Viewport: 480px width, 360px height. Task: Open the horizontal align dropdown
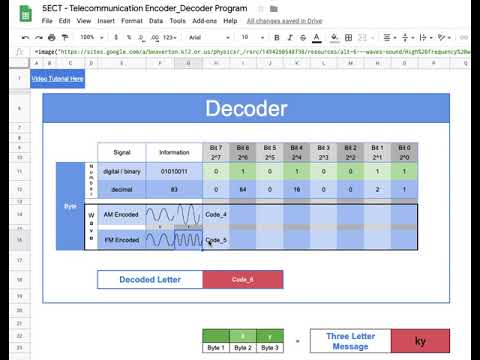[390, 37]
